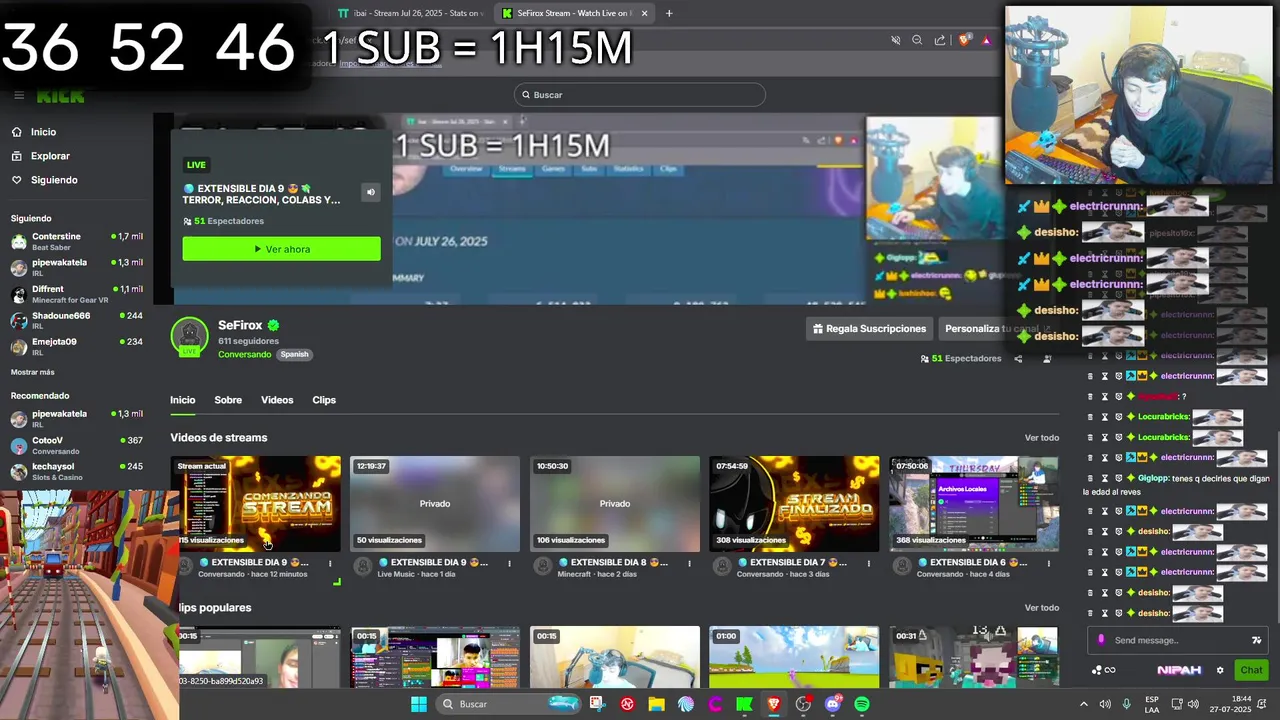The height and width of the screenshot is (720, 1280).
Task: Open a new browser tab
Action: (x=669, y=13)
